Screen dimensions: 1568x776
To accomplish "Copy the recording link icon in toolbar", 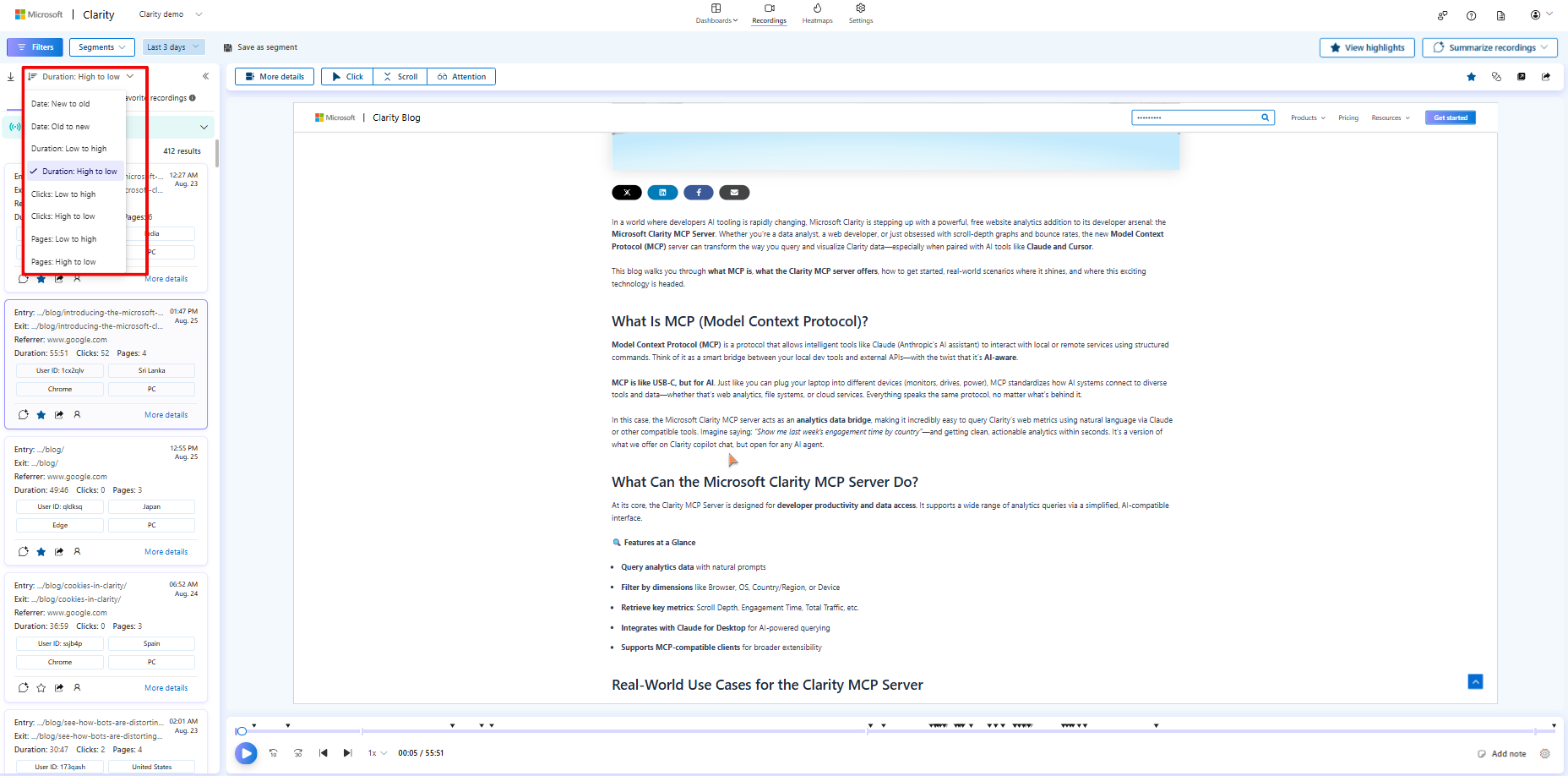I will [x=1496, y=77].
